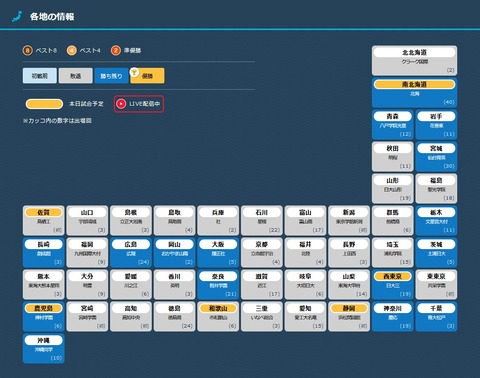Select the 岐阜 prefecture card
Image resolution: width=480 pixels, height=378 pixels.
[305, 285]
